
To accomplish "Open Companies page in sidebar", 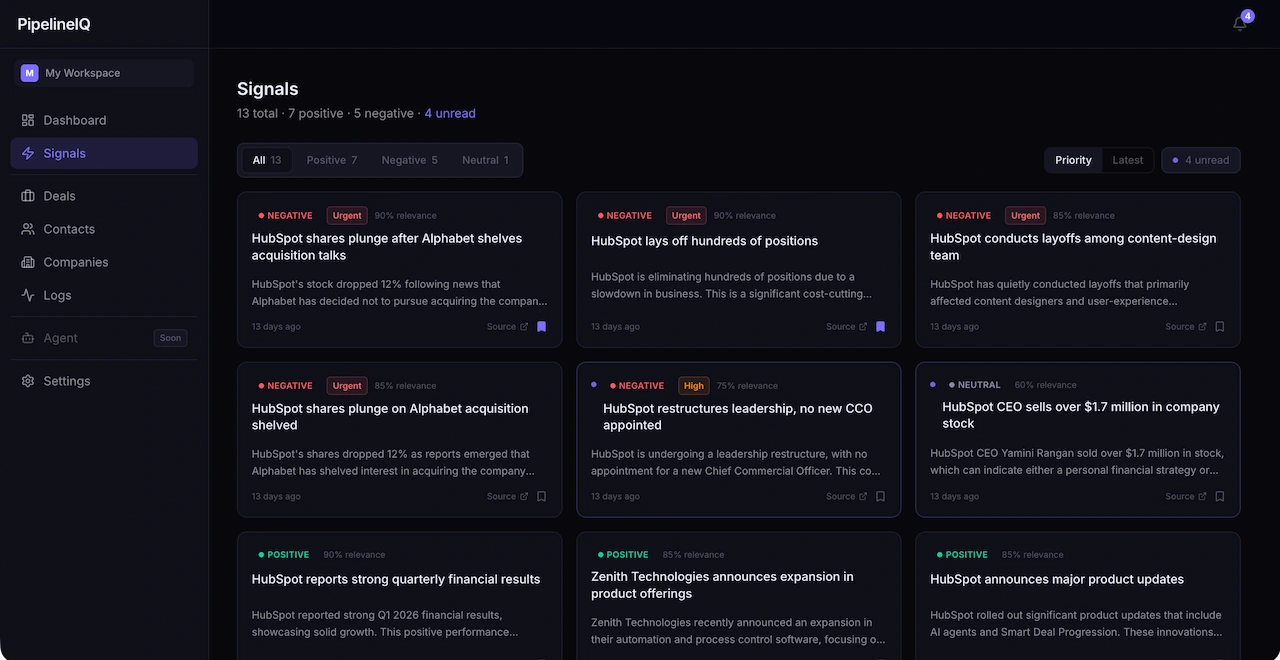I will point(104,262).
